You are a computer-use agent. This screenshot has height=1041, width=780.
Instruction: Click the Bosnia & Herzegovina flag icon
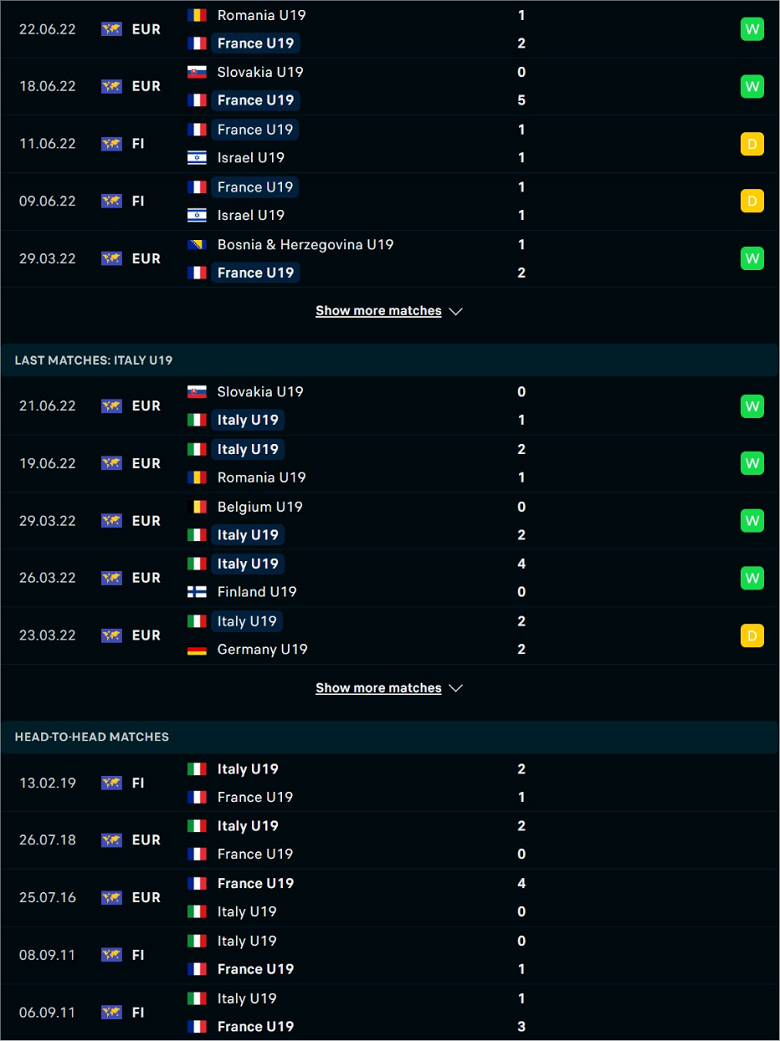tap(197, 245)
